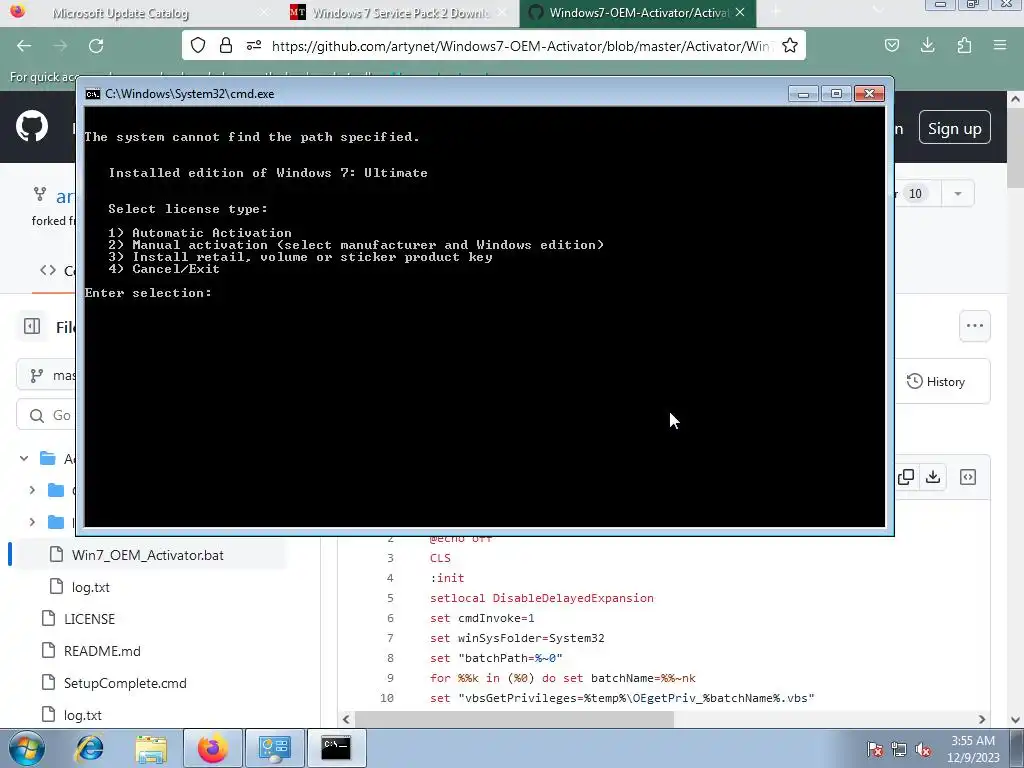
Task: Expand the second subfolder in the file tree
Action: (32, 522)
